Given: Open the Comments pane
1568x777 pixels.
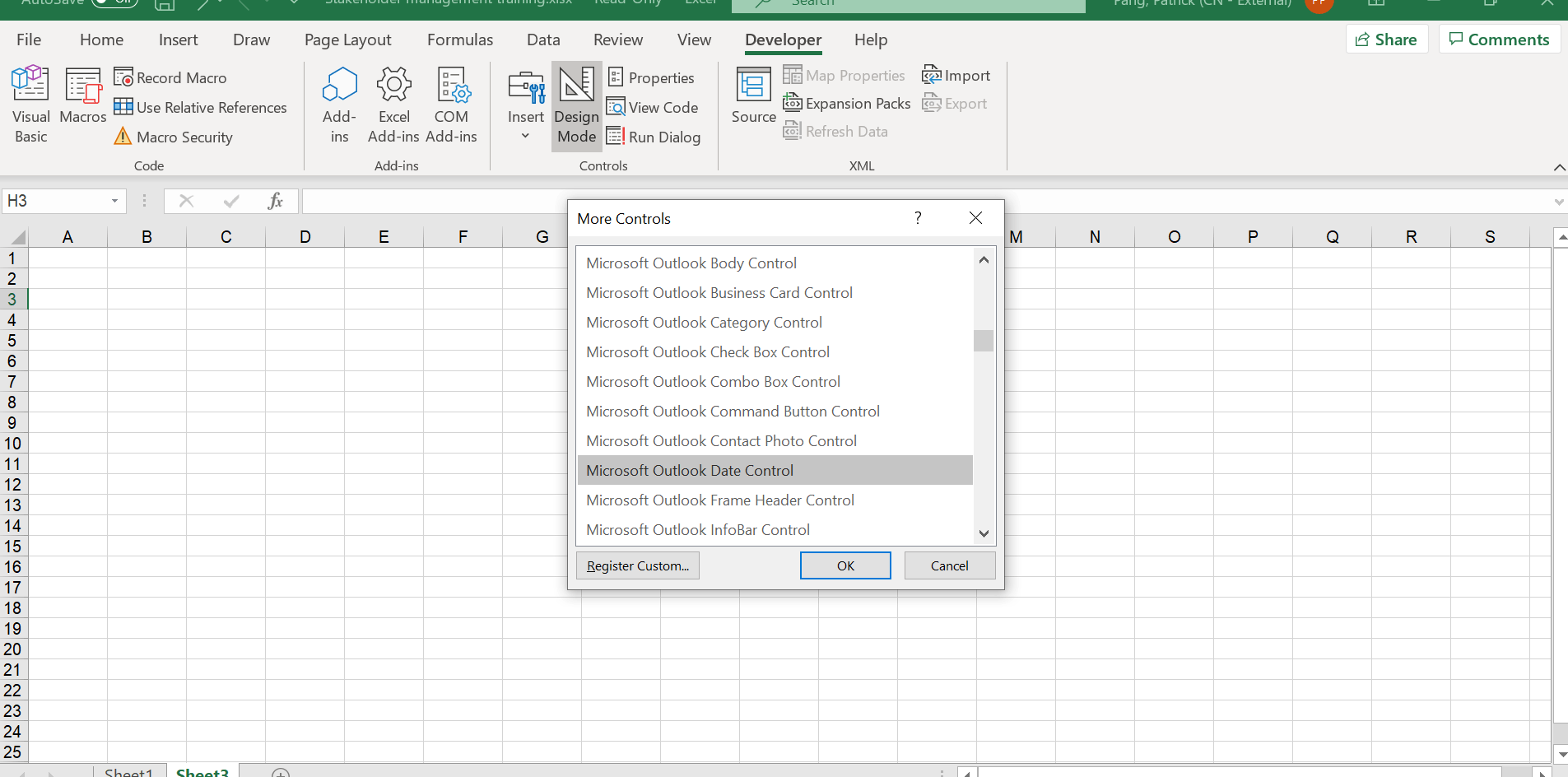Looking at the screenshot, I should (x=1500, y=40).
